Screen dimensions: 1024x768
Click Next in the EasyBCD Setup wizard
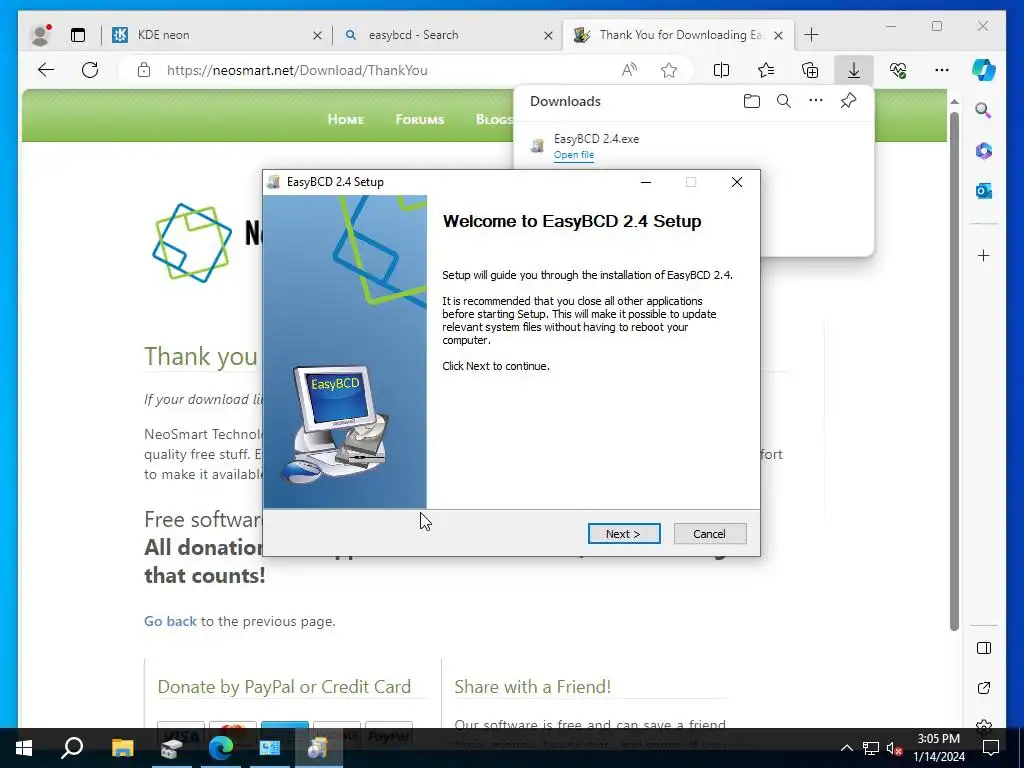click(x=624, y=534)
